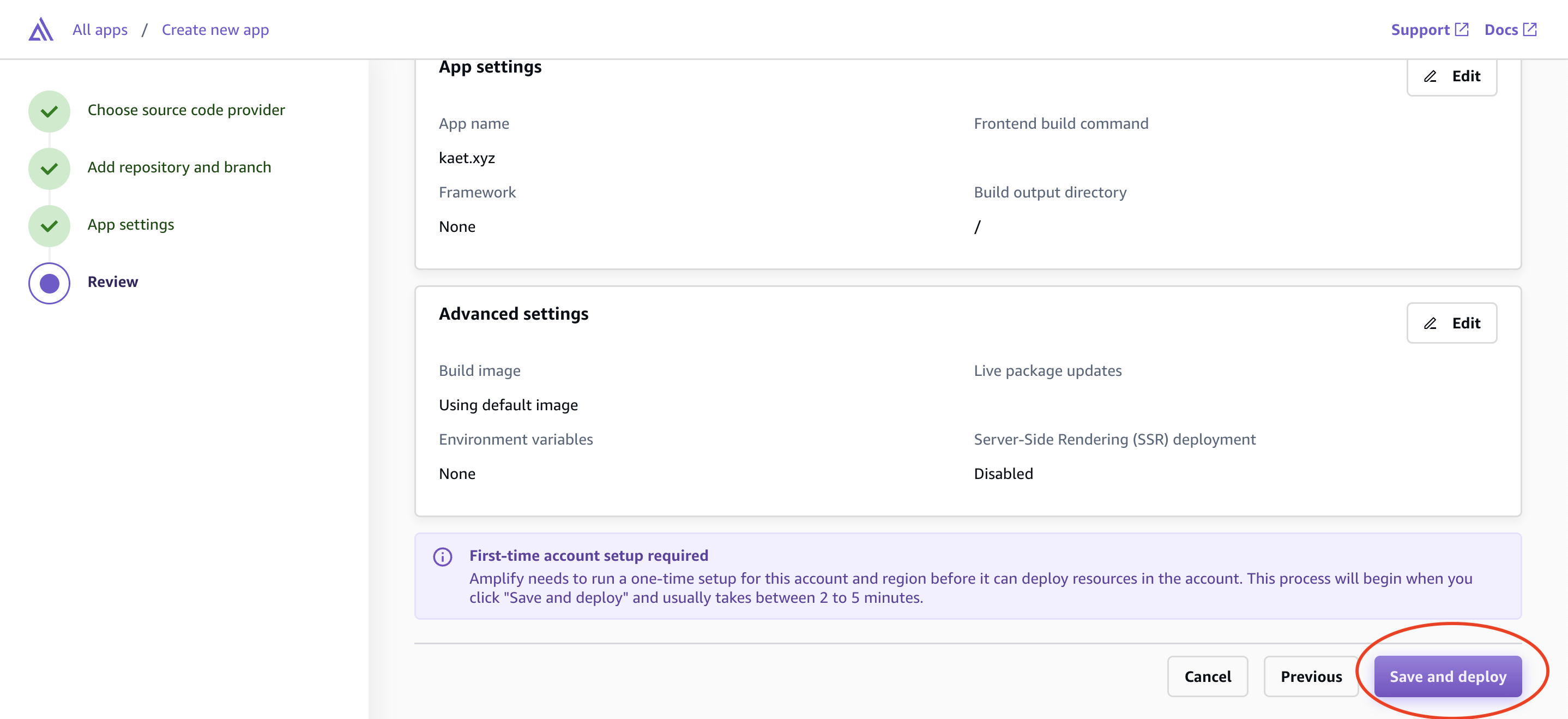Go to Choose source code provider step
1568x719 pixels.
coord(186,110)
